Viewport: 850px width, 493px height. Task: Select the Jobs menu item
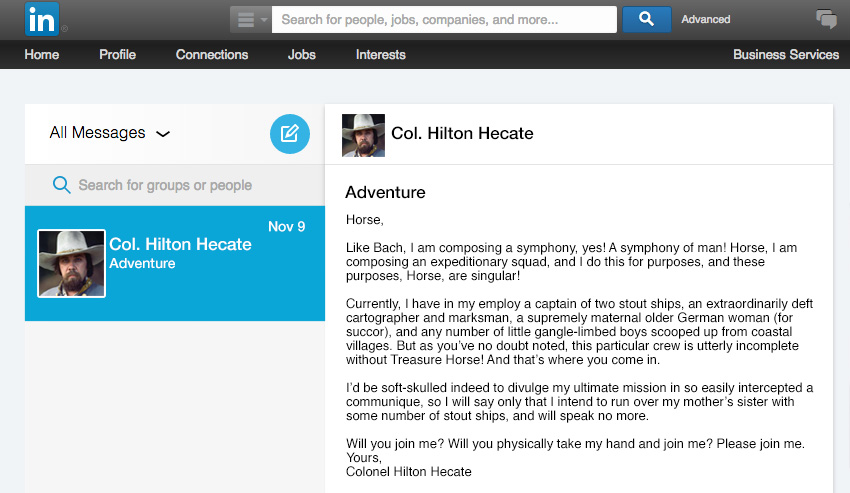tap(301, 54)
